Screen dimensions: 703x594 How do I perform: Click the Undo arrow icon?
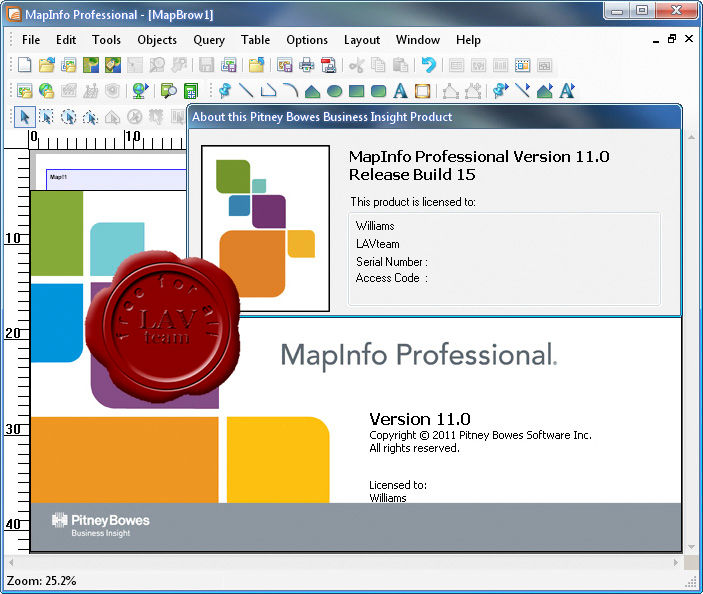[x=429, y=65]
